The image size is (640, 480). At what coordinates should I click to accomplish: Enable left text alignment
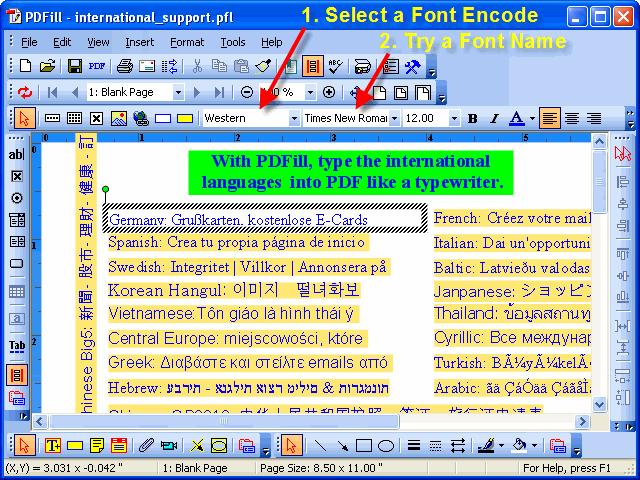(549, 118)
